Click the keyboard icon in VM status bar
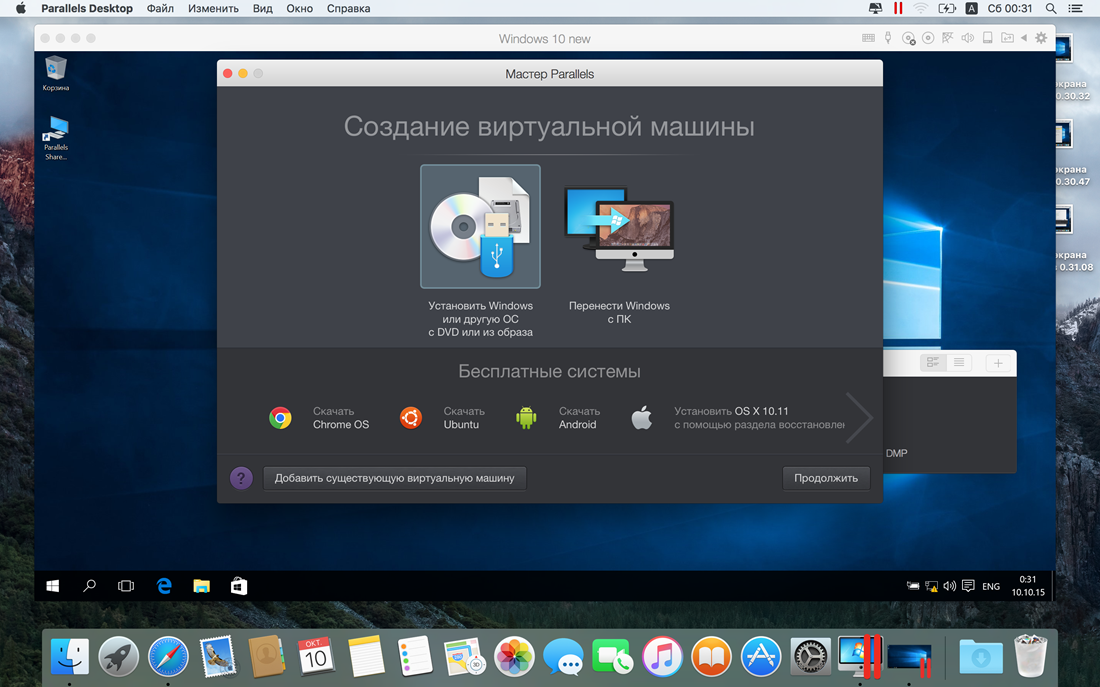Image resolution: width=1100 pixels, height=687 pixels. [868, 38]
